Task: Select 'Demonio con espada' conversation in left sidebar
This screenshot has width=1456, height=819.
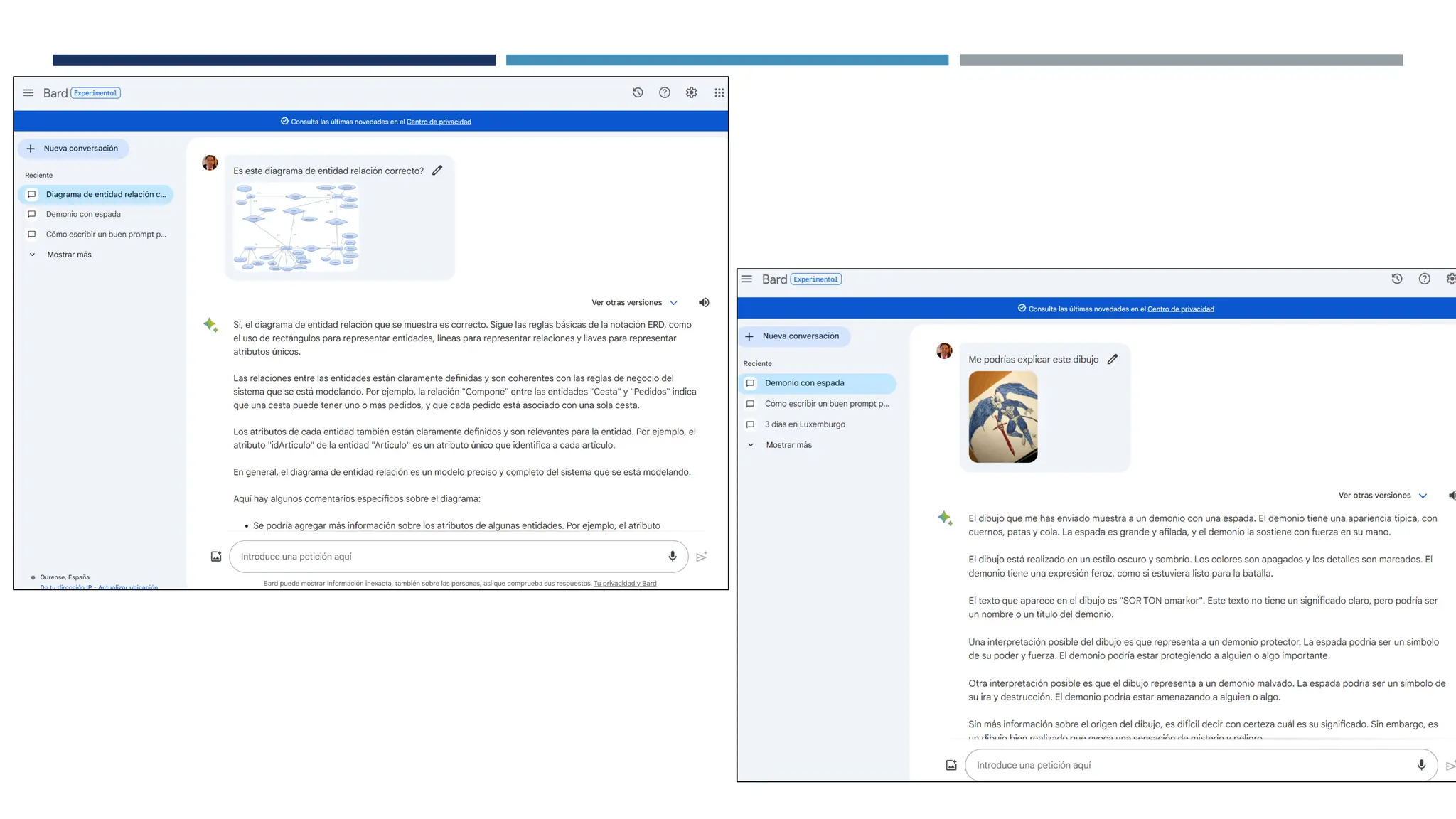Action: point(83,214)
